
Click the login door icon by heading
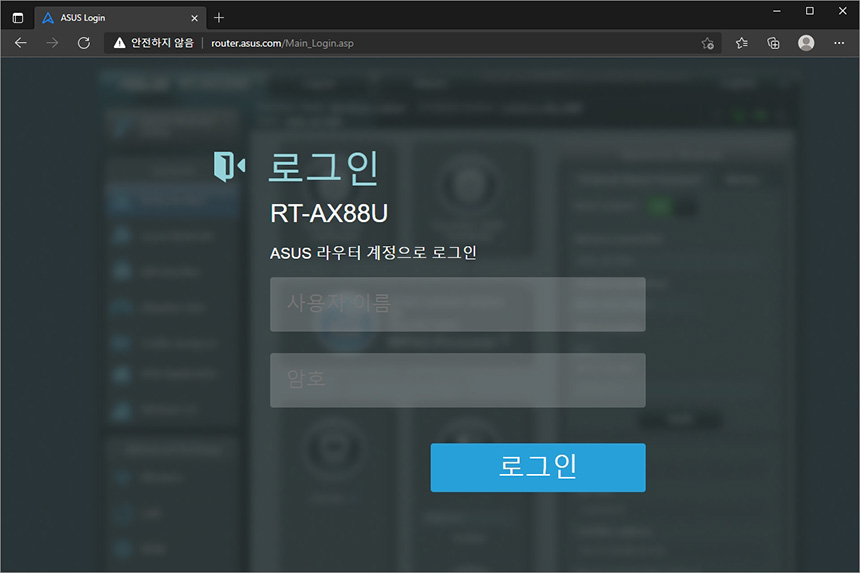(229, 166)
